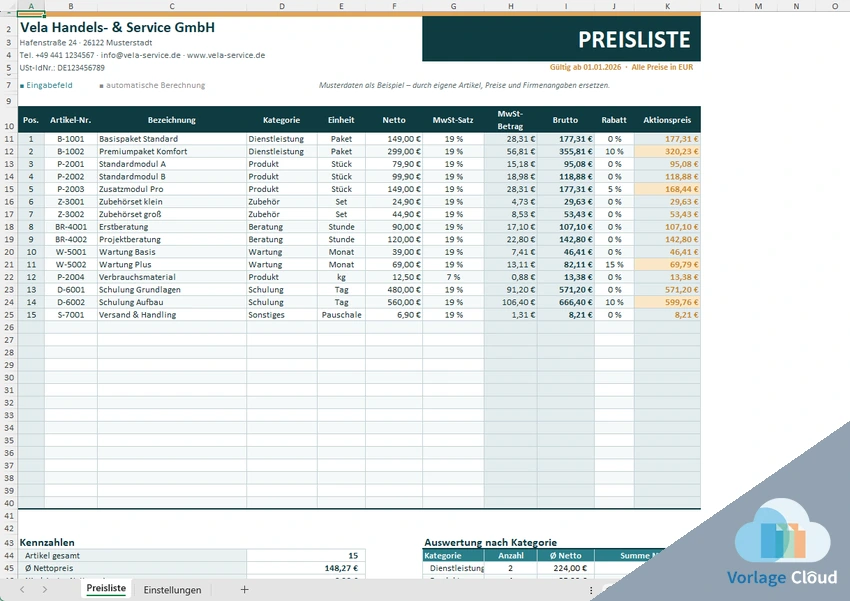Select the highlighted 320,23 € Aktionspreis cell
Viewport: 850px width, 601px height.
(x=667, y=151)
